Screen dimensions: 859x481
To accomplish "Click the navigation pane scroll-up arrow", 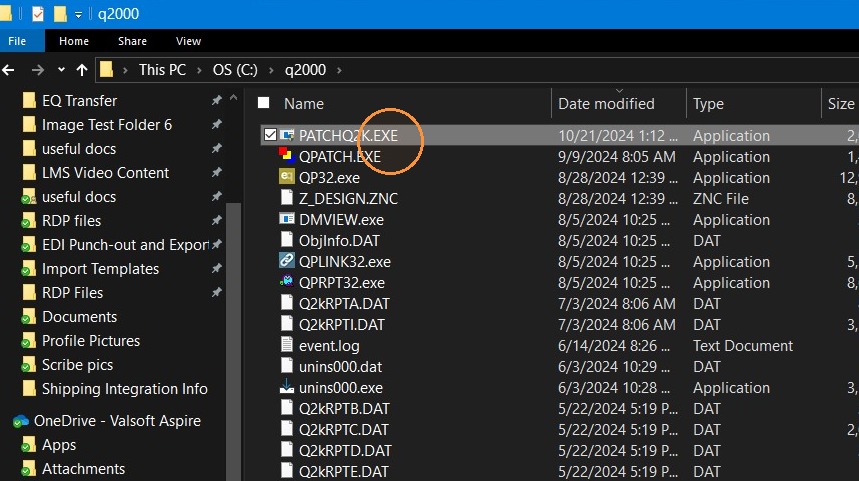I will click(x=233, y=98).
